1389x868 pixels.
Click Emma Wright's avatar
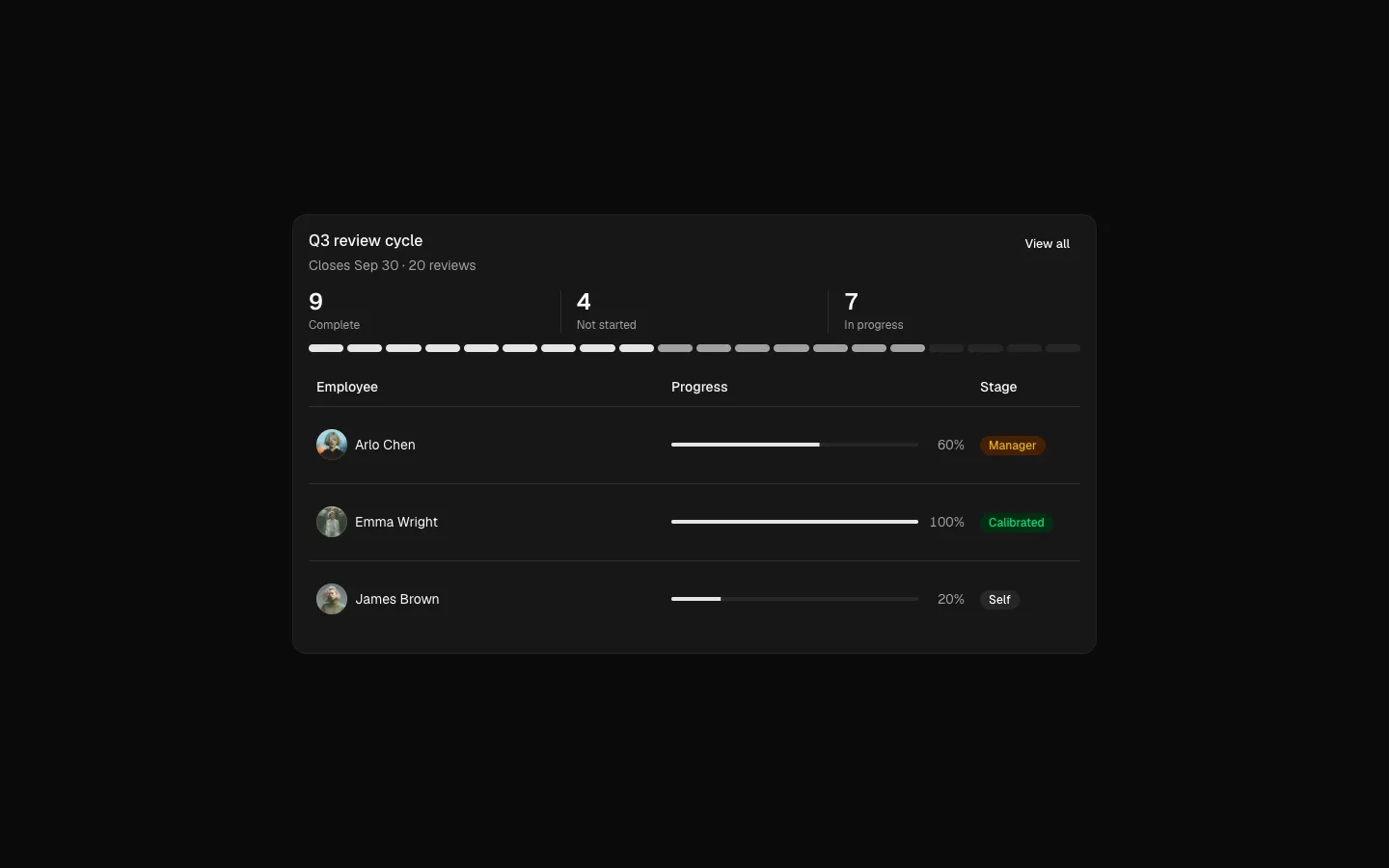[332, 522]
